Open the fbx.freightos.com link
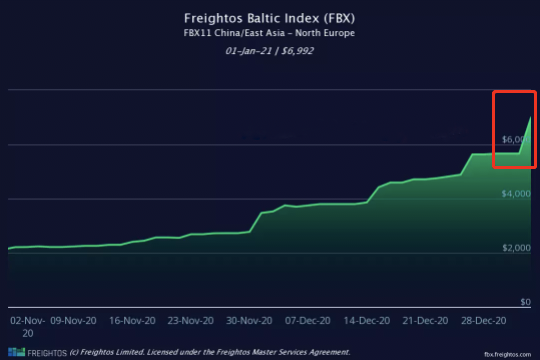This screenshot has height=360, width=540. tap(507, 354)
